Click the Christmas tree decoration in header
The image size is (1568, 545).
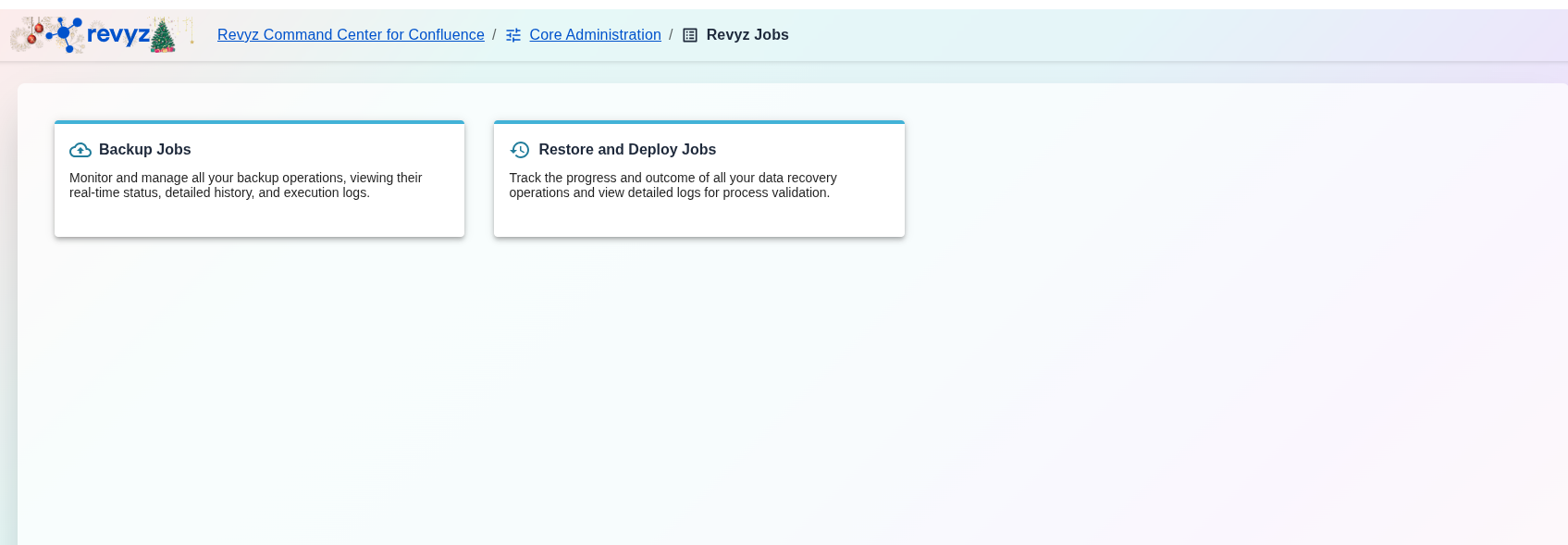pyautogui.click(x=163, y=36)
